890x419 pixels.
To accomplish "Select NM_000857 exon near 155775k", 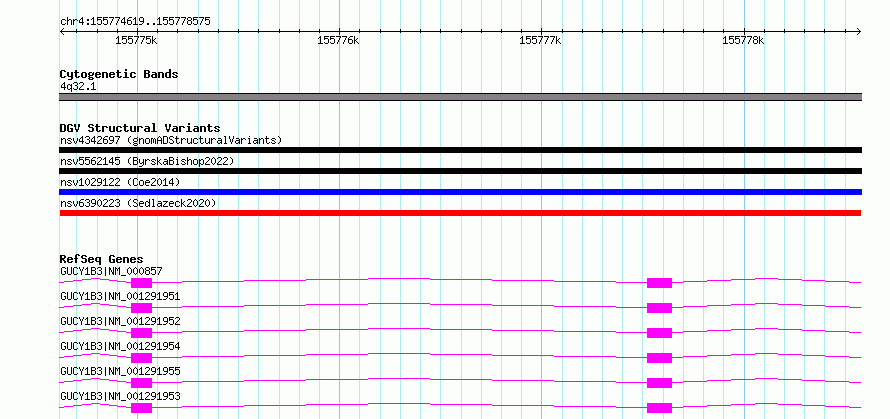I will (141, 283).
